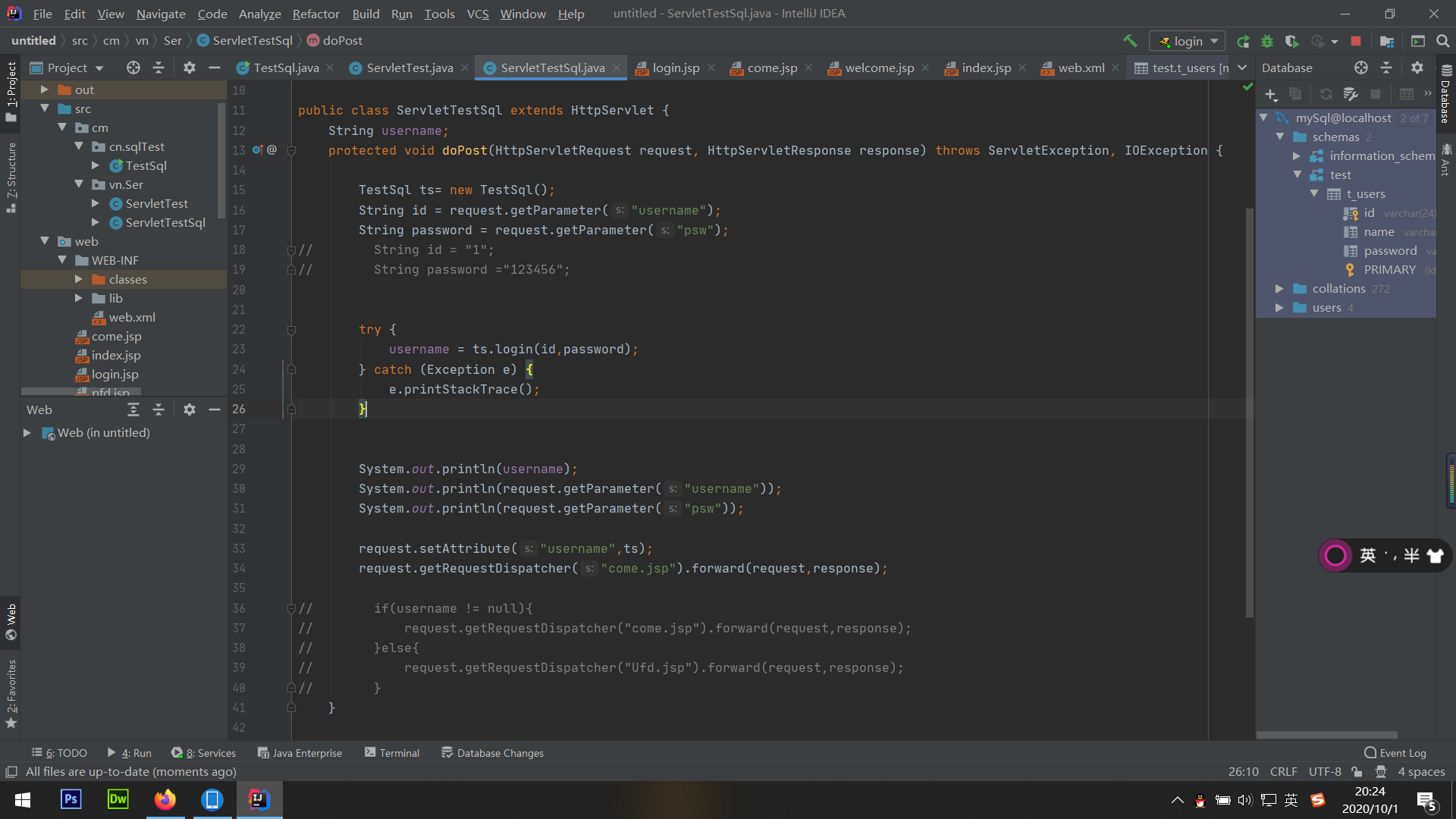
Task: Open the Refactor menu
Action: click(x=315, y=14)
